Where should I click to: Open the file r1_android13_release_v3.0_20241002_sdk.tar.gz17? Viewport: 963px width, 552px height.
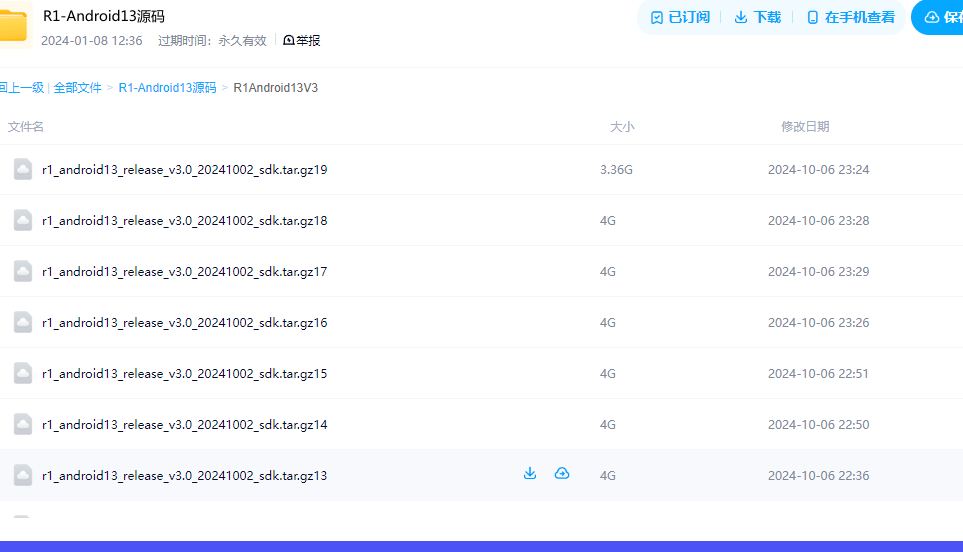pyautogui.click(x=184, y=272)
